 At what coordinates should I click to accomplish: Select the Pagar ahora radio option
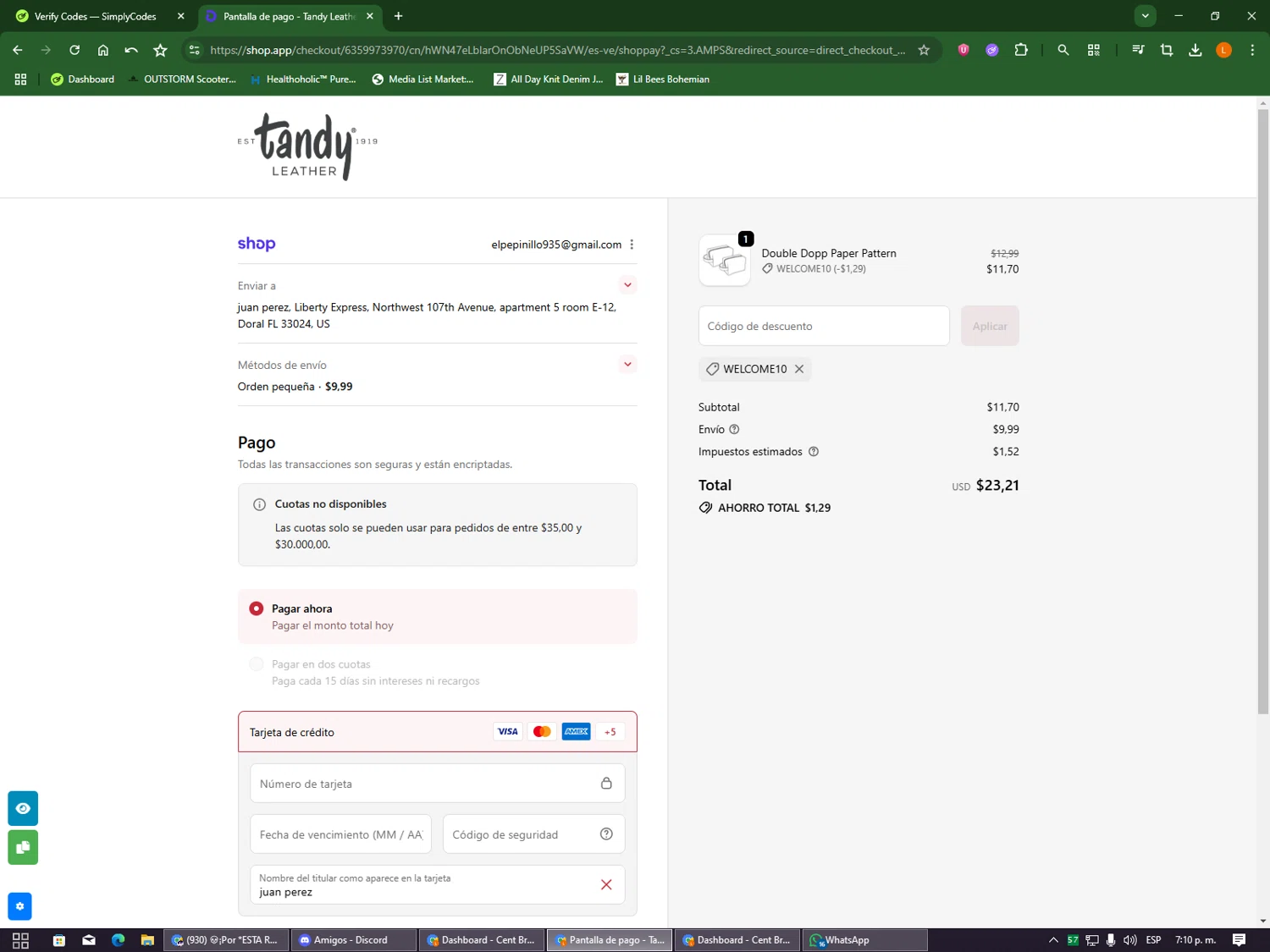coord(257,609)
